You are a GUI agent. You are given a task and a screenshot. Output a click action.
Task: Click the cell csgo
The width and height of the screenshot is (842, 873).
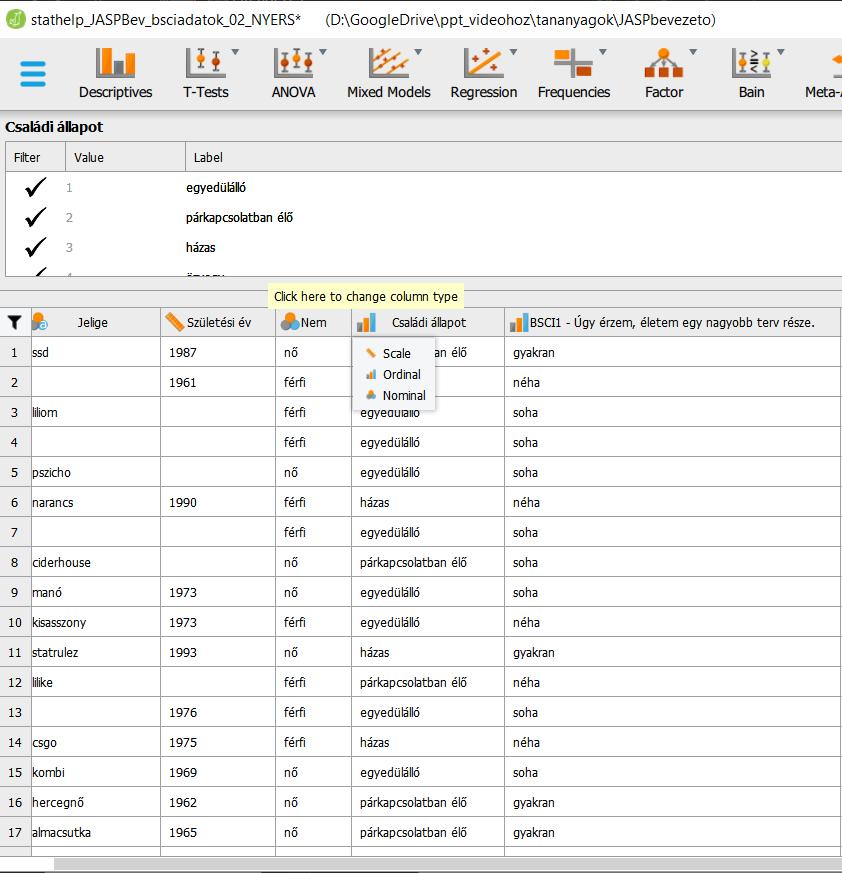click(96, 743)
